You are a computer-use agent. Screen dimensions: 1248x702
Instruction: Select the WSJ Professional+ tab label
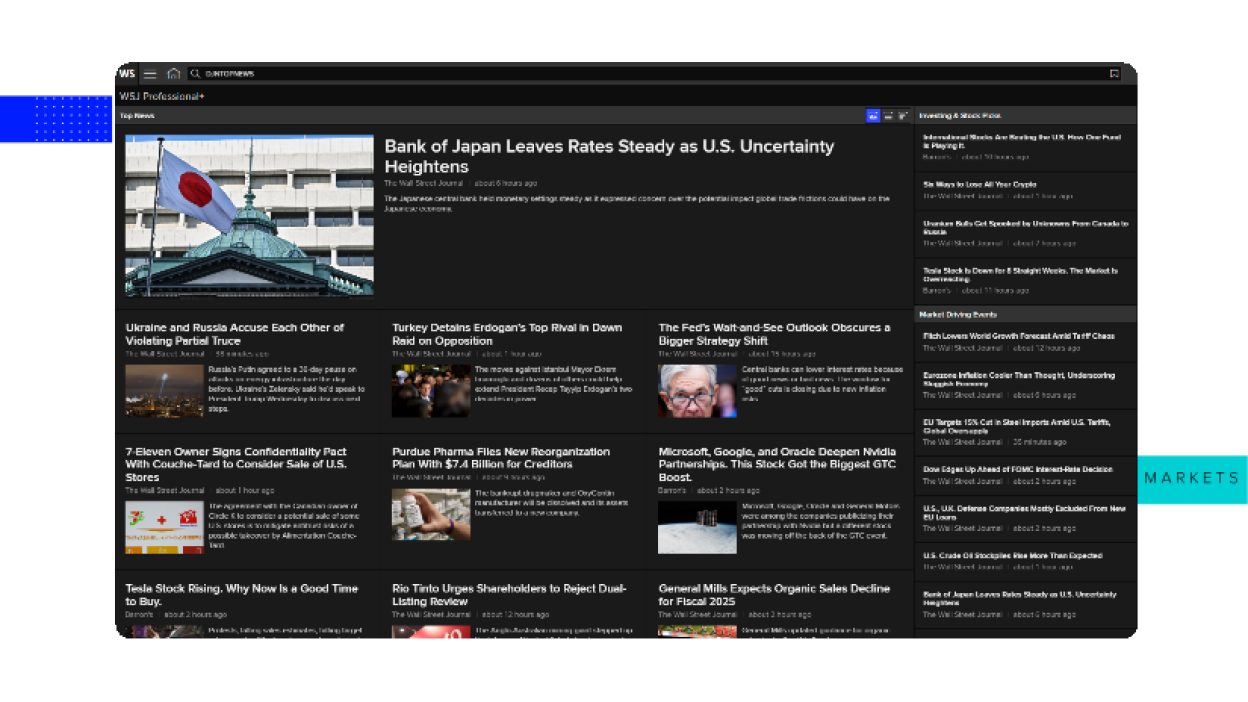coord(162,97)
